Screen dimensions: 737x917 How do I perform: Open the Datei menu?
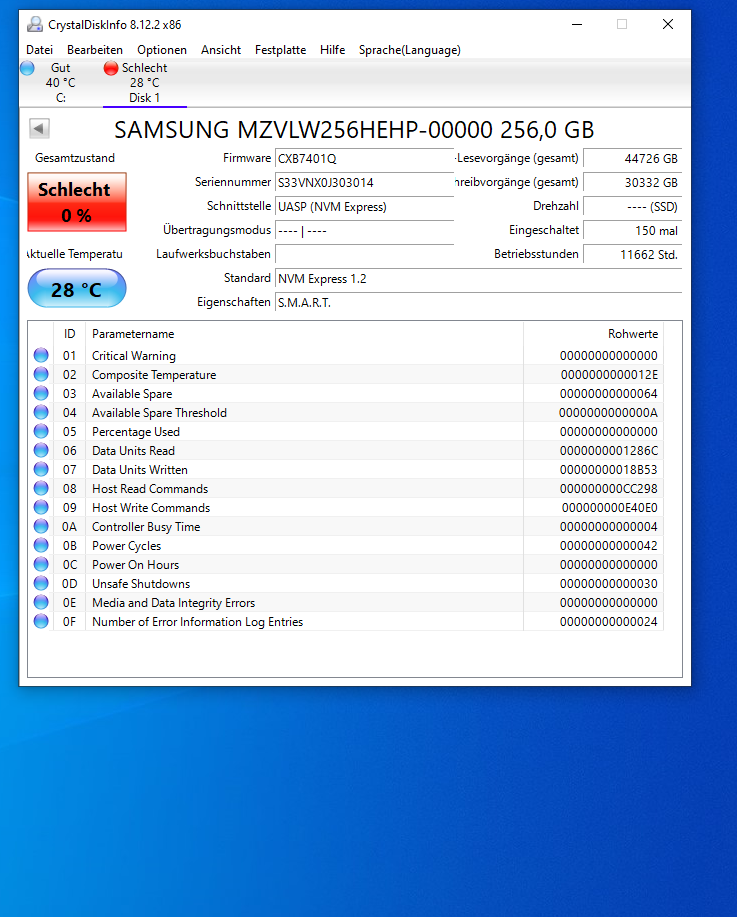click(x=39, y=50)
